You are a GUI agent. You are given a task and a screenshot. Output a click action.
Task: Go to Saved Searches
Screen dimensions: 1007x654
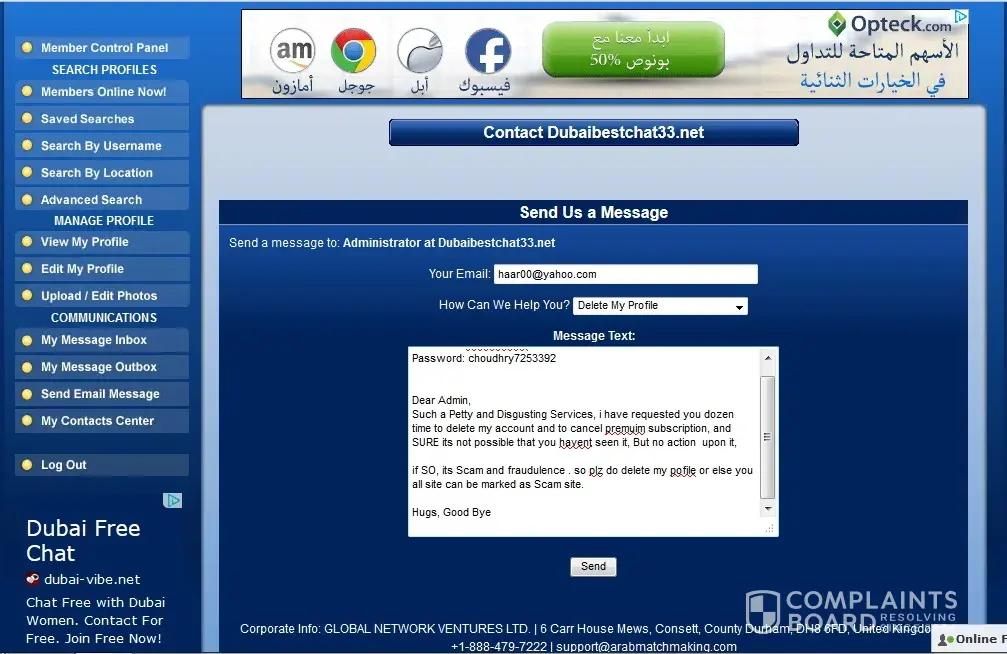pos(102,119)
